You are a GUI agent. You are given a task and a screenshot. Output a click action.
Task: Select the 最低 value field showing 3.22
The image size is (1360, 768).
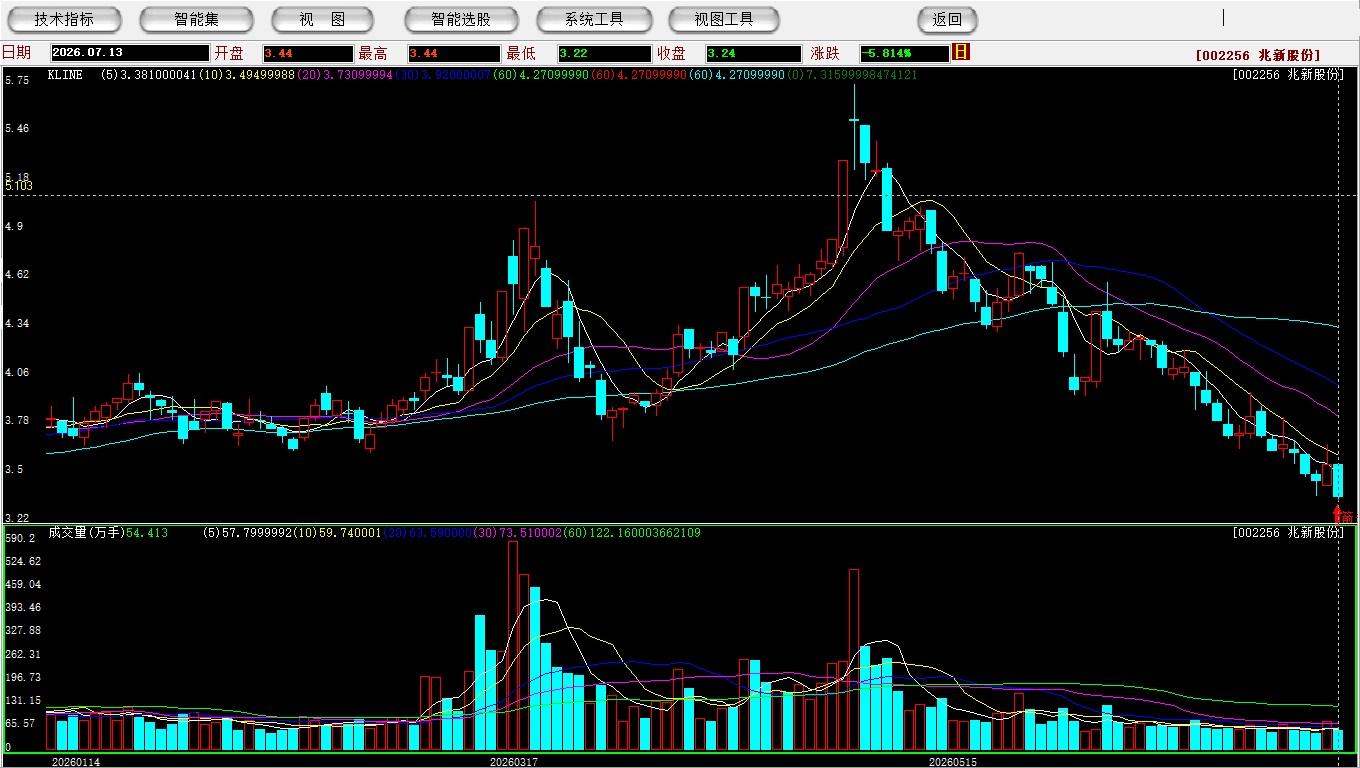pos(604,53)
